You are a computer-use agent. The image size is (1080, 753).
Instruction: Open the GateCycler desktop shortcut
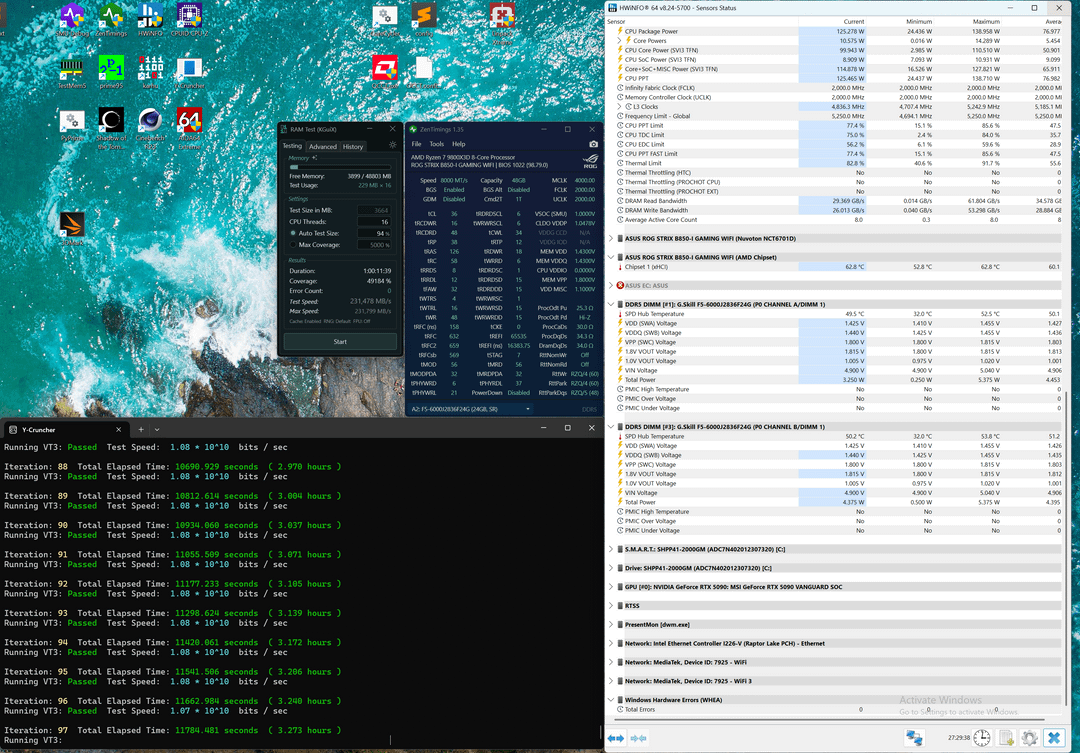point(384,20)
